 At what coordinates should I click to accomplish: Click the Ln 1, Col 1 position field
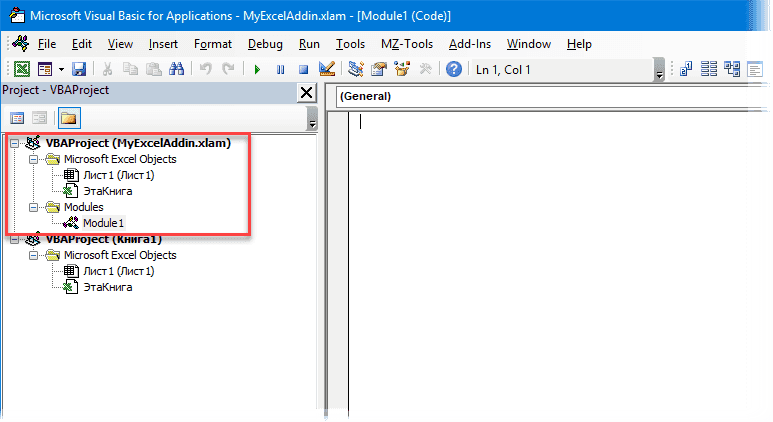pyautogui.click(x=562, y=70)
